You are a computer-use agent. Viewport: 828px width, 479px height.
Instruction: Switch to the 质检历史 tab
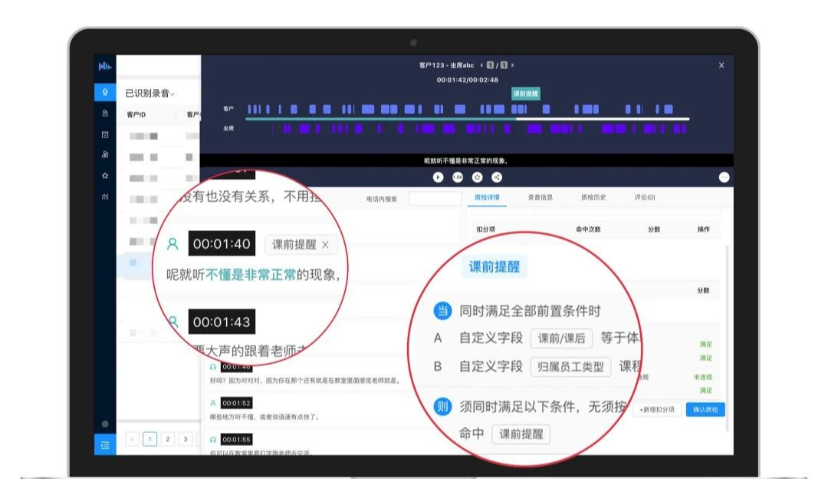tap(594, 198)
